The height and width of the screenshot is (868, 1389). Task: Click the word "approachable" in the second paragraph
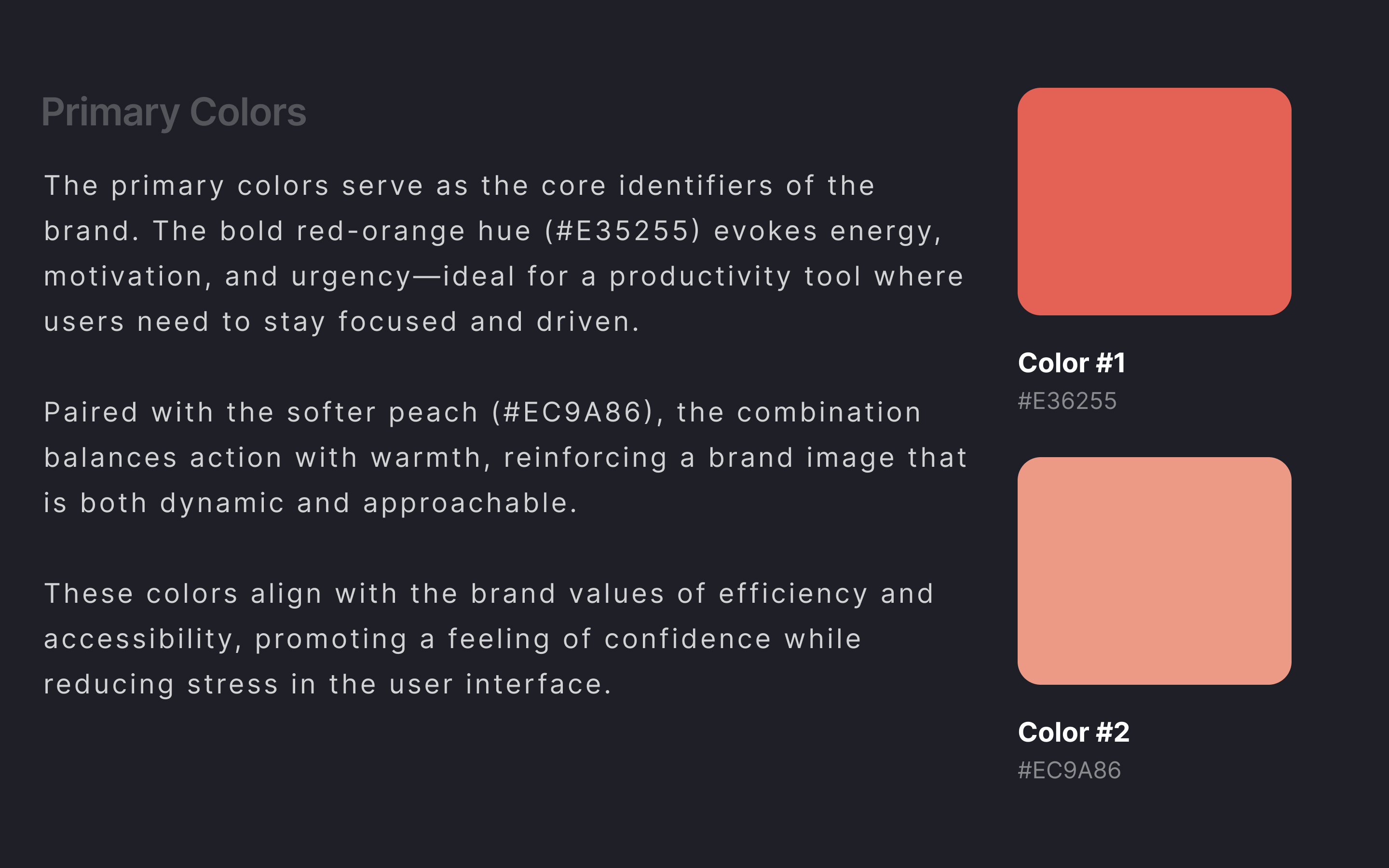point(469,503)
